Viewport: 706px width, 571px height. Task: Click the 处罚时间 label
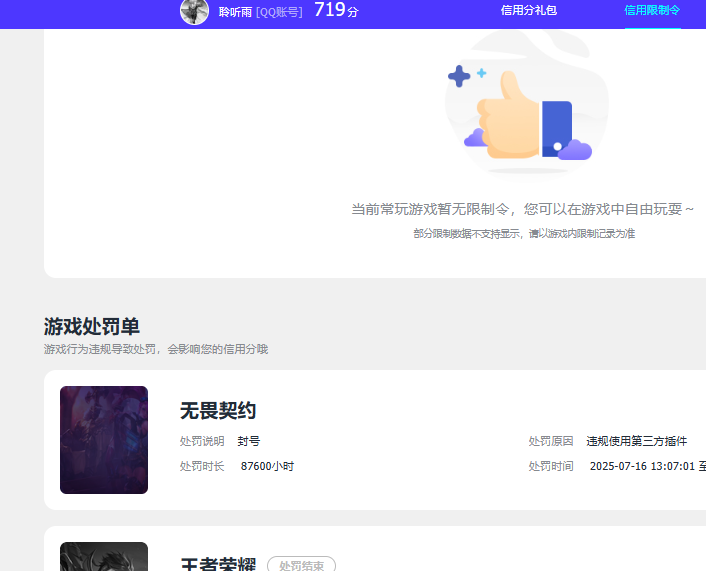(x=551, y=467)
